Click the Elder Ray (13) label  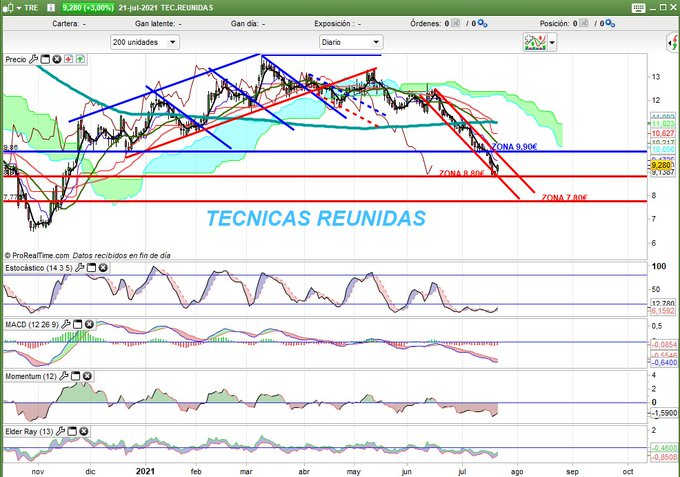29,431
